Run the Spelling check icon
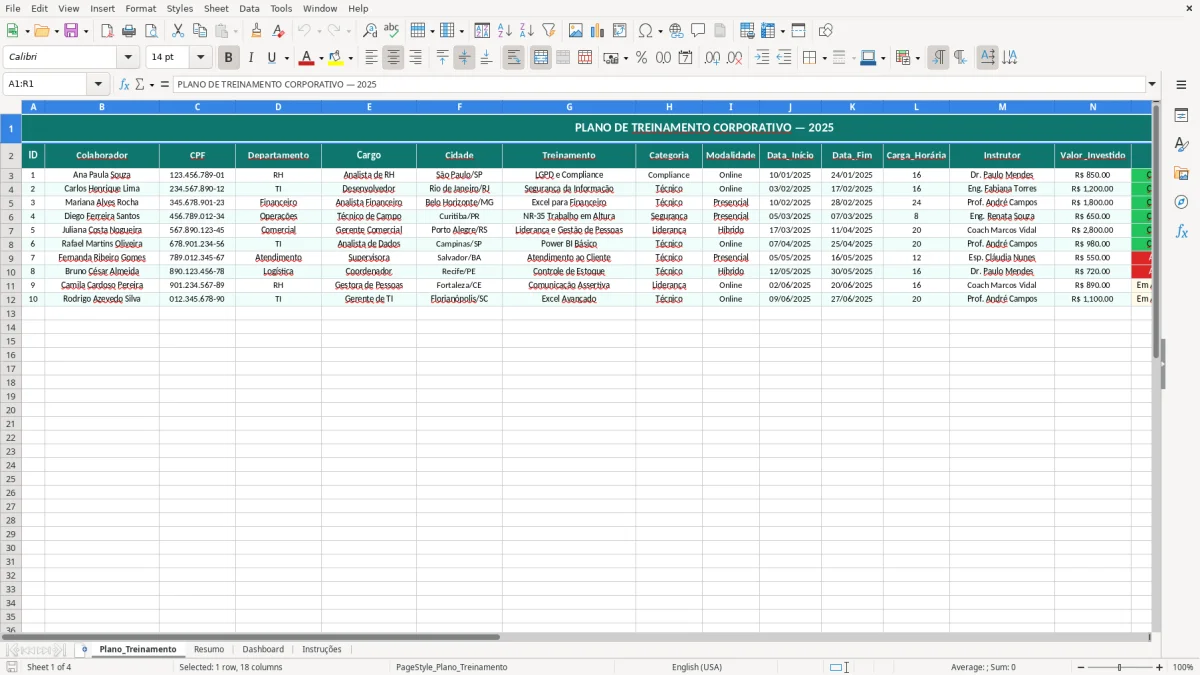 click(x=392, y=31)
